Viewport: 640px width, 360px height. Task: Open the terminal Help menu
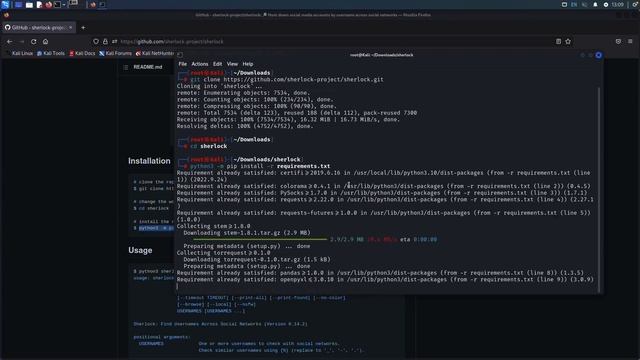pos(248,64)
